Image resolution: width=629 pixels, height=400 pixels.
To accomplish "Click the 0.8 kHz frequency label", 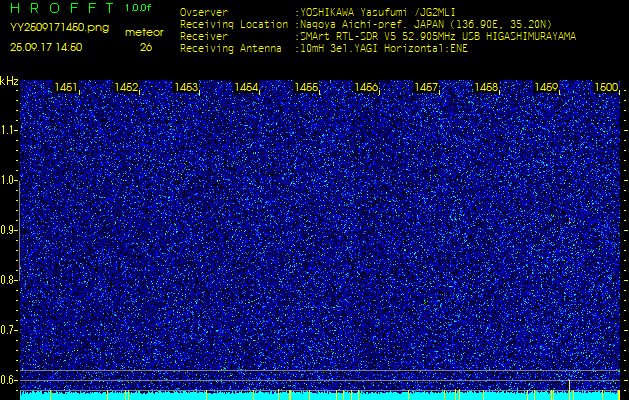I will [8, 280].
